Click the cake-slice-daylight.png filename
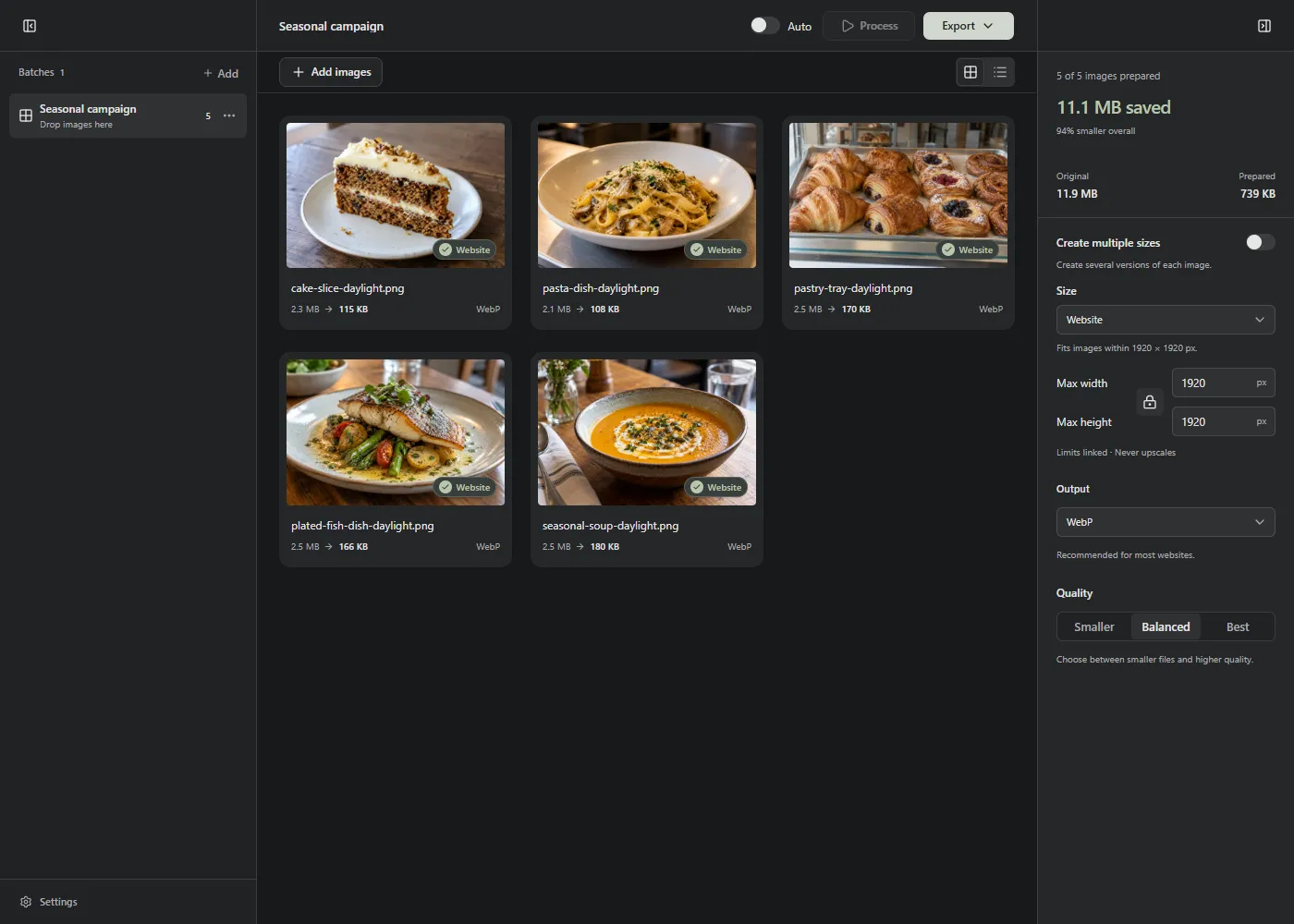The image size is (1294, 924). (348, 288)
